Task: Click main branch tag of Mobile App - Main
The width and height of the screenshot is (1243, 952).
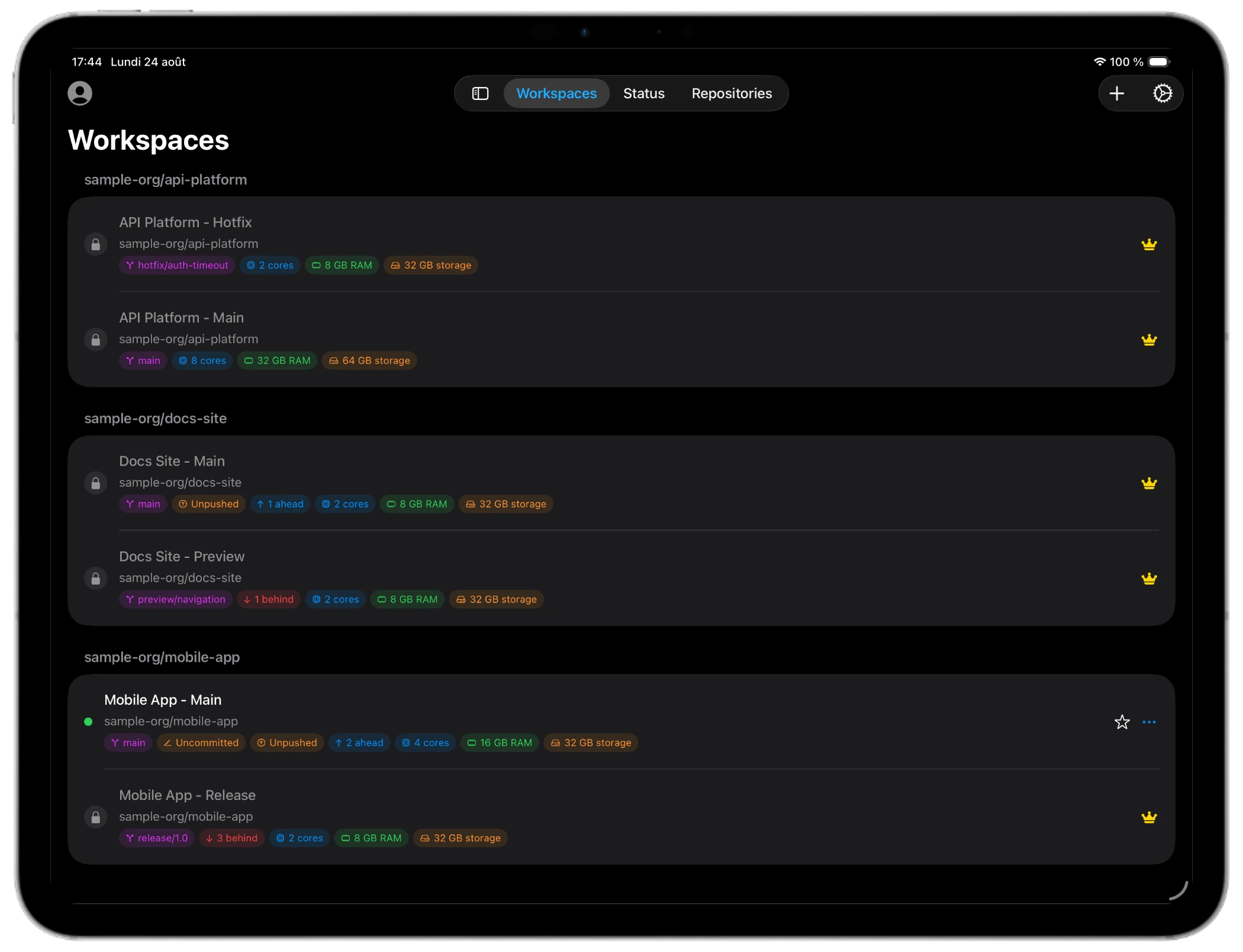Action: coord(128,743)
